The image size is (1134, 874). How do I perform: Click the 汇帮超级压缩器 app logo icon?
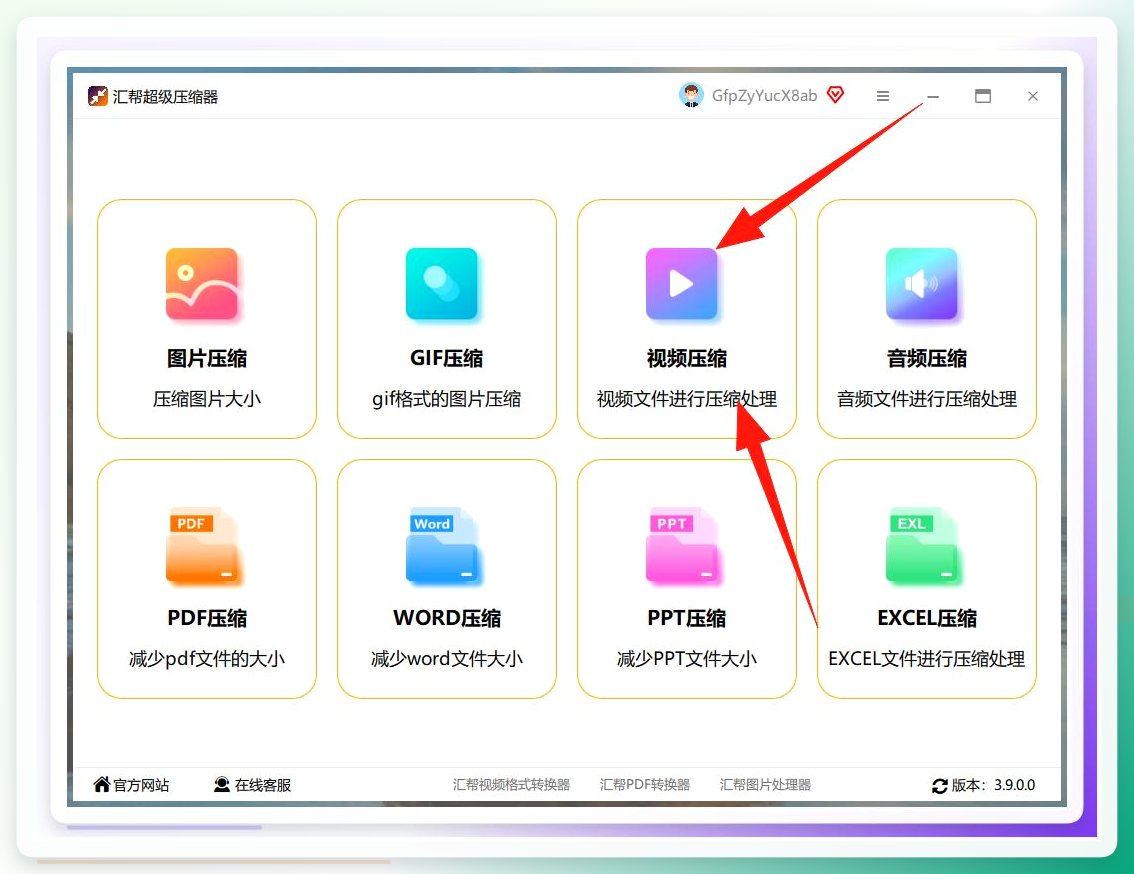coord(98,96)
